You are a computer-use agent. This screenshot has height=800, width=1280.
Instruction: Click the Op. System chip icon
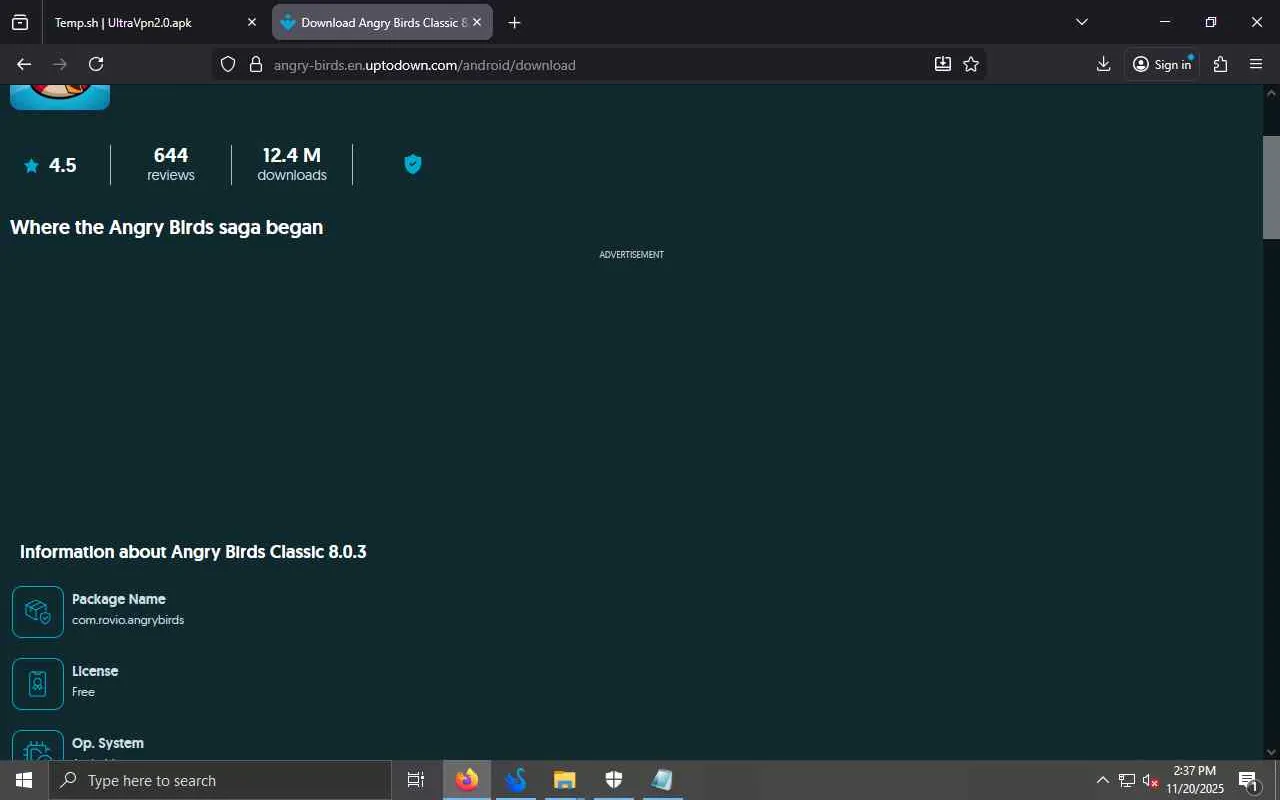point(38,745)
